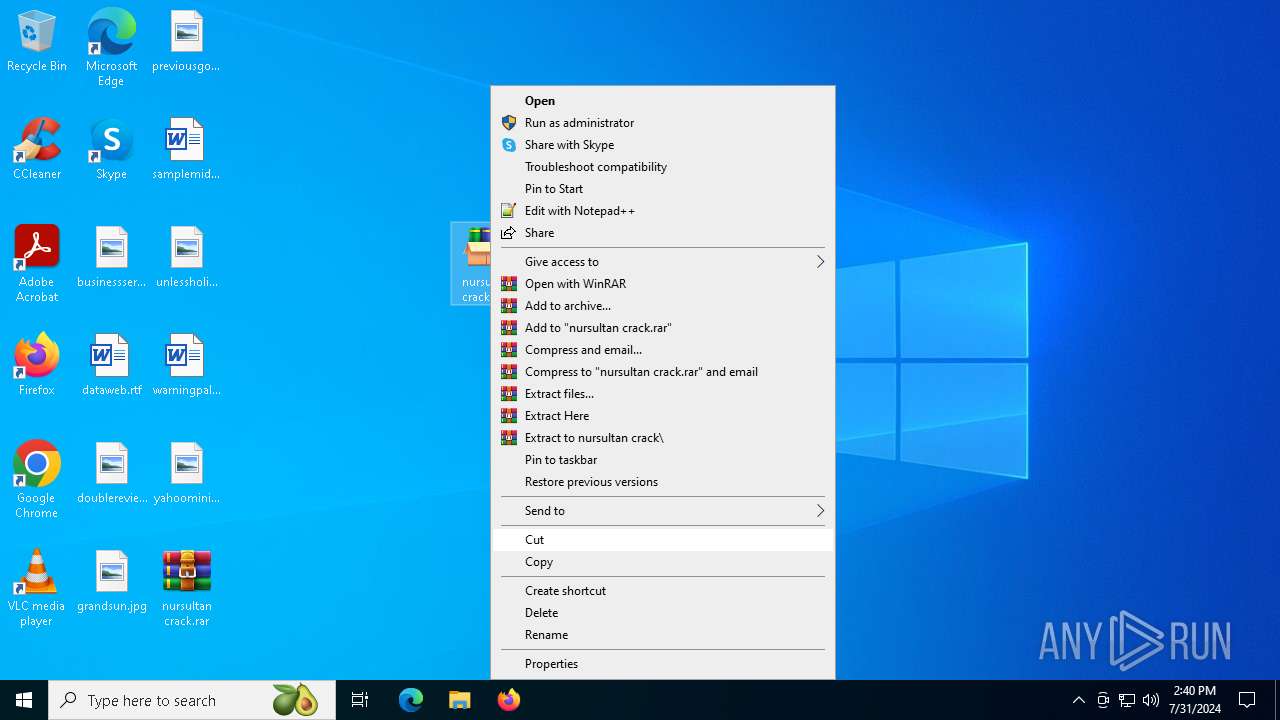
Task: Open network status tray icon
Action: click(1127, 700)
